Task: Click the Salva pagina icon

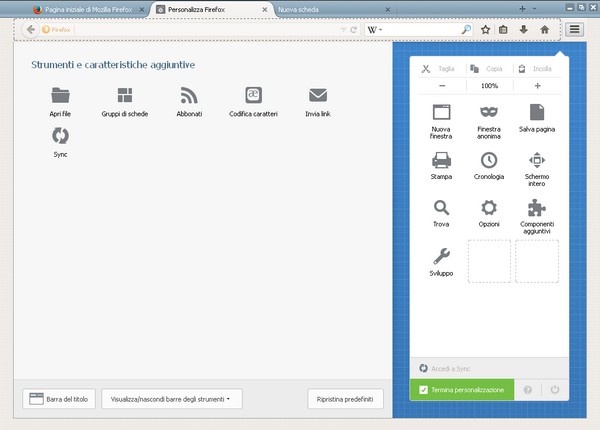Action: click(x=537, y=112)
